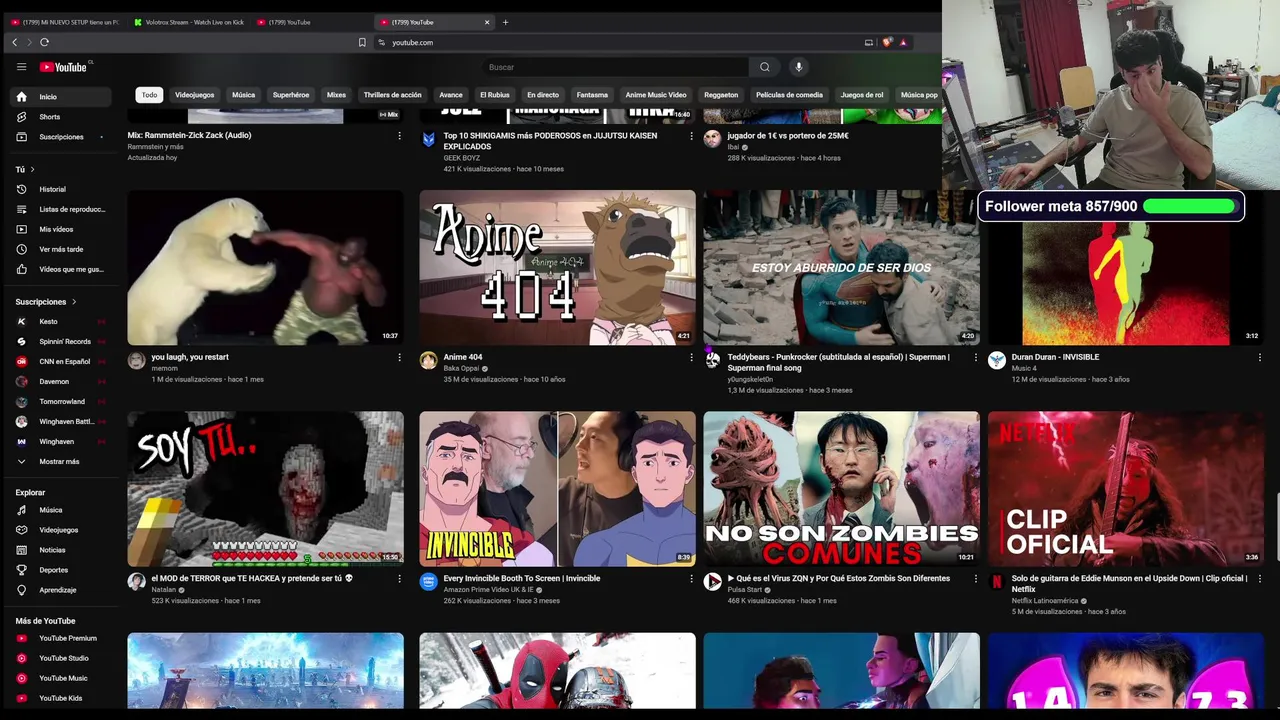Switch to Mi NUEVO SETUP browser tab
Screen dimensions: 1280x720
(x=64, y=22)
